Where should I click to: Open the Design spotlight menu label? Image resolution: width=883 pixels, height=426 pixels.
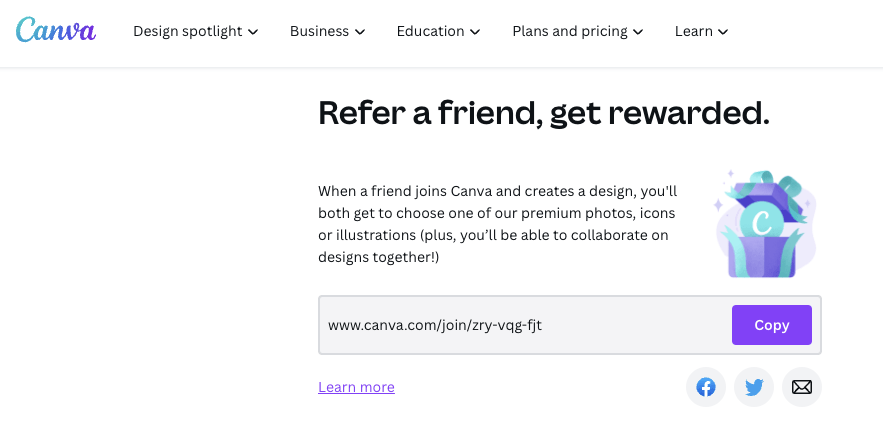188,31
